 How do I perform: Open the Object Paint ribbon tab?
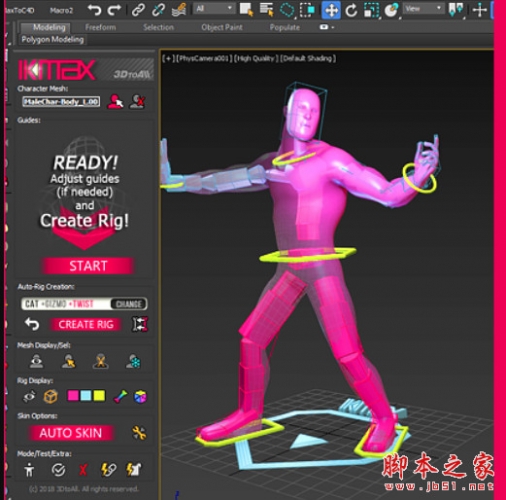[x=222, y=27]
